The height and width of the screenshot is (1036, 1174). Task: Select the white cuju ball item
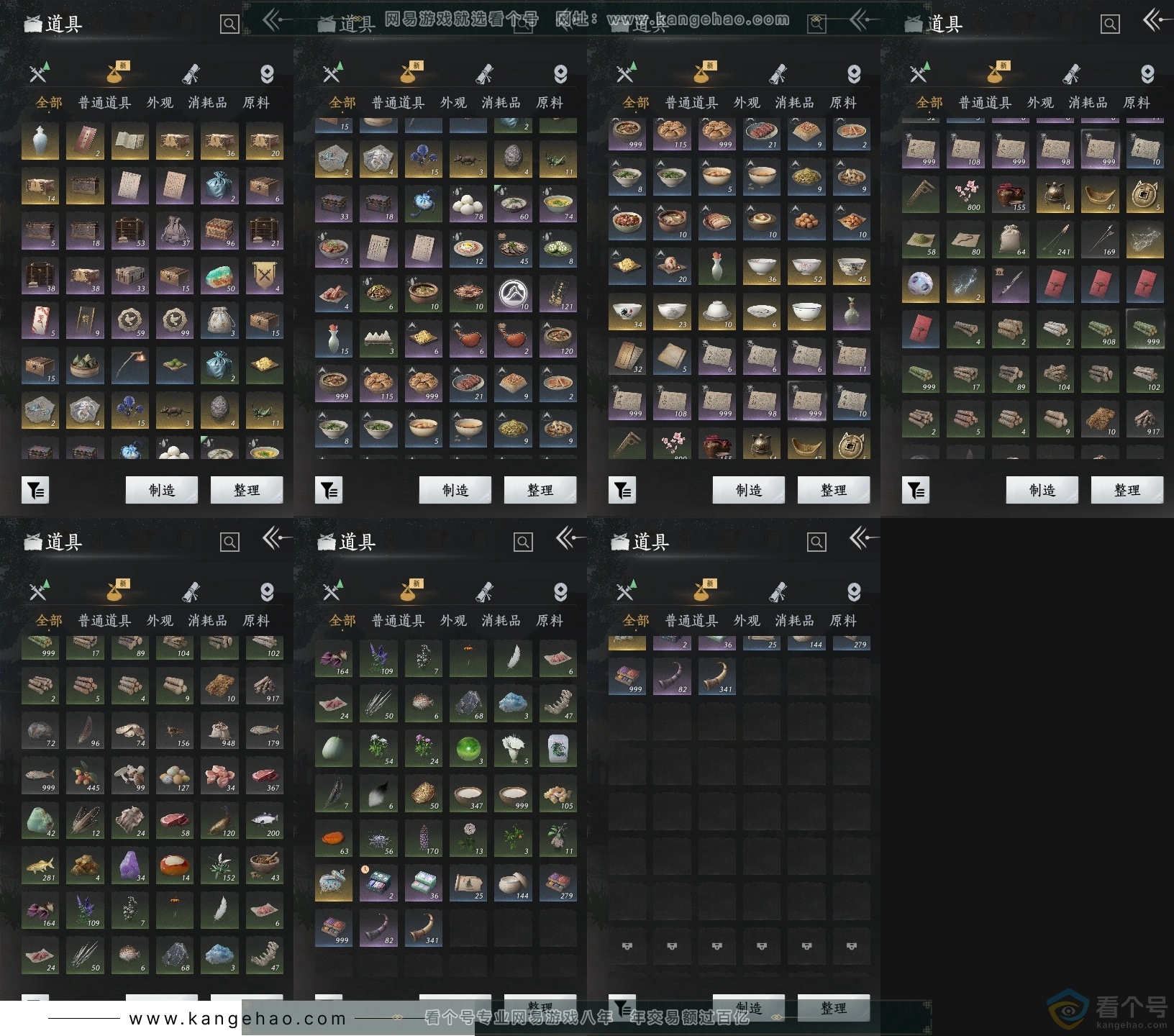(x=920, y=283)
